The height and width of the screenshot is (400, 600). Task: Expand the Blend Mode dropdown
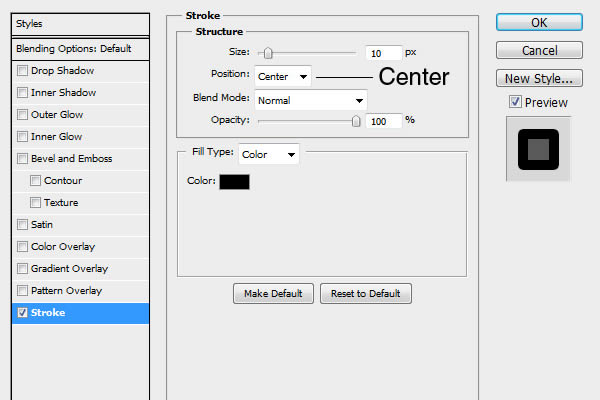click(311, 100)
